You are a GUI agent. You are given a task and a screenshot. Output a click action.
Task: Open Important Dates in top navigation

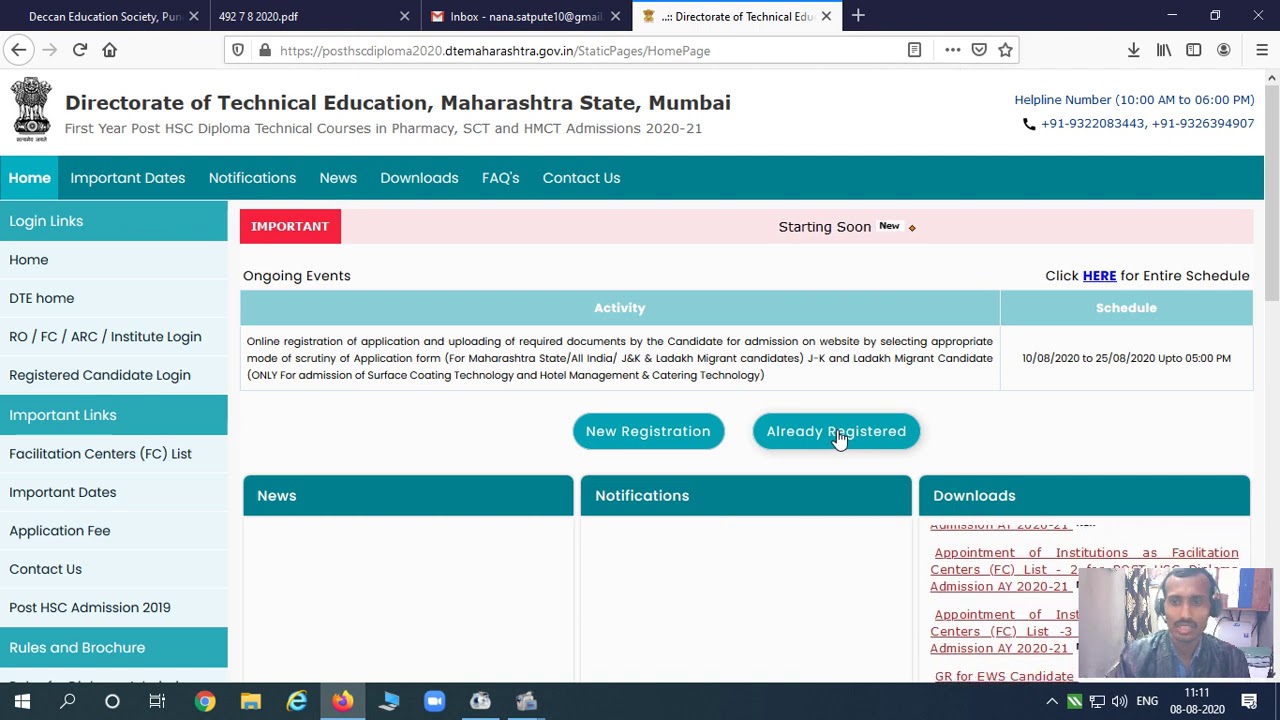coord(128,178)
